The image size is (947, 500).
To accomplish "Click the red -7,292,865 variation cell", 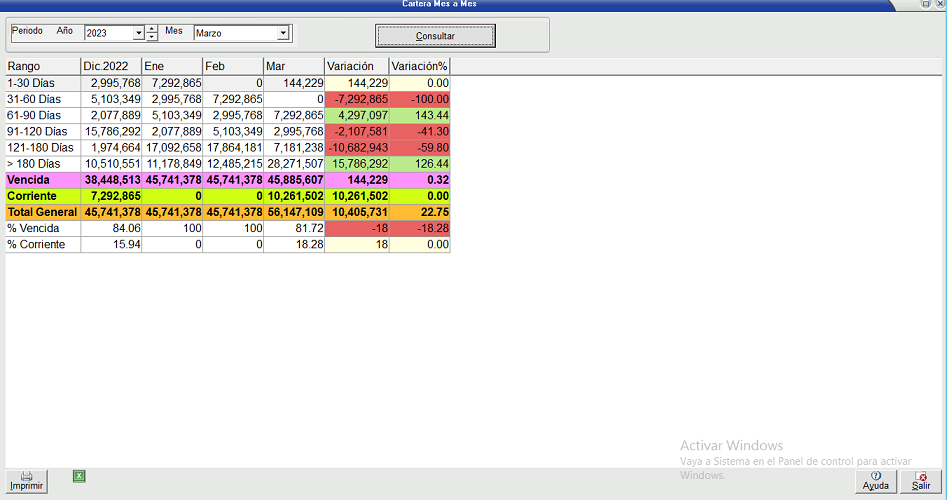I will (x=357, y=99).
